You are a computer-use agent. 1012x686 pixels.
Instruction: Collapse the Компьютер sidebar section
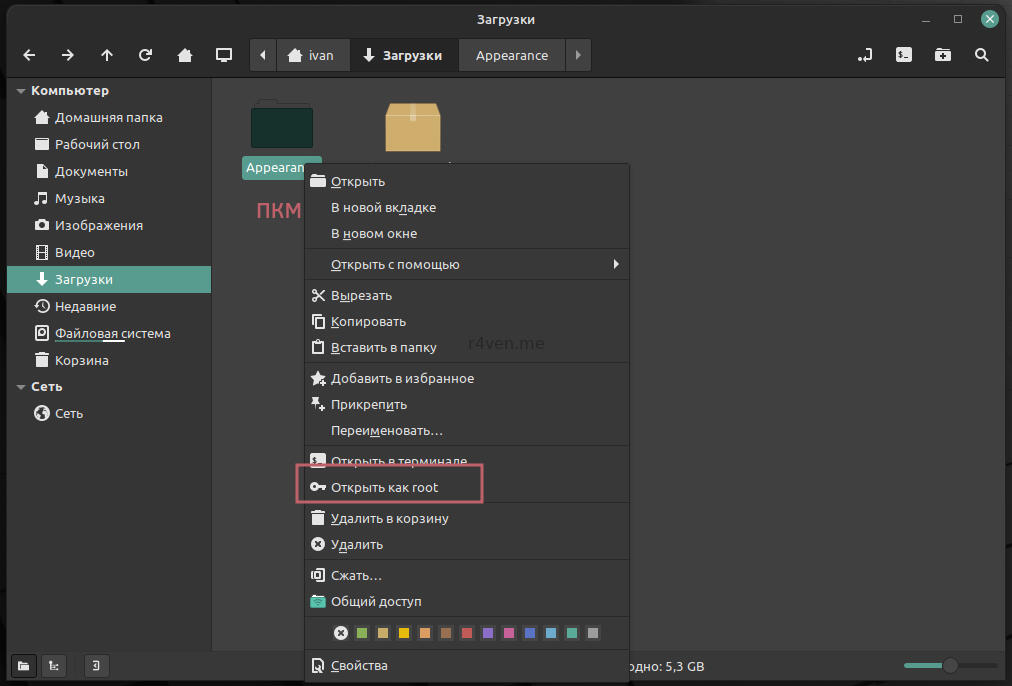[21, 91]
